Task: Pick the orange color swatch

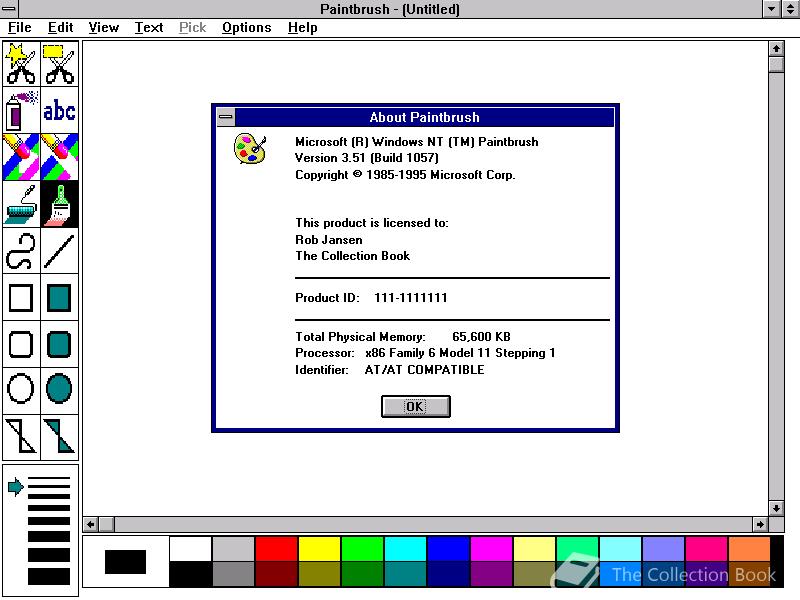Action: click(x=749, y=548)
